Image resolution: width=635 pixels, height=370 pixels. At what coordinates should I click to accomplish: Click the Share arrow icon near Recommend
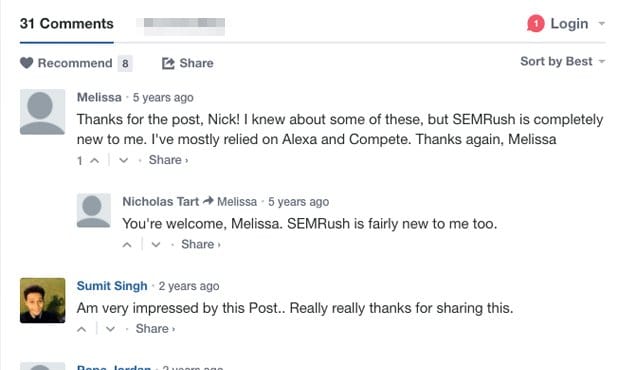pyautogui.click(x=168, y=63)
